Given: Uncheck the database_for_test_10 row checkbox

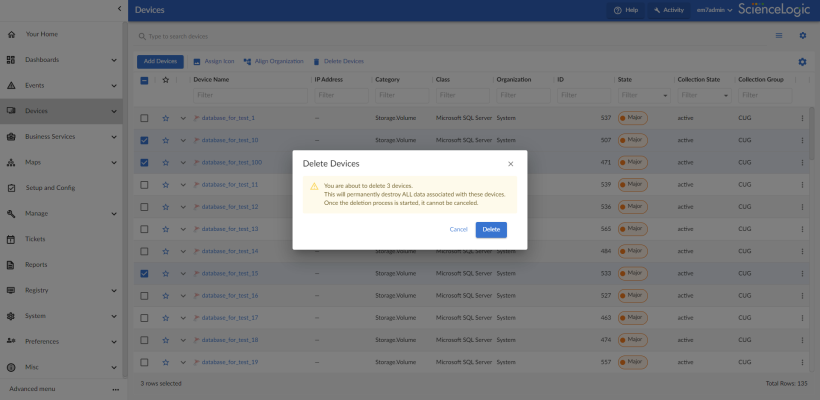Looking at the screenshot, I should coord(144,140).
